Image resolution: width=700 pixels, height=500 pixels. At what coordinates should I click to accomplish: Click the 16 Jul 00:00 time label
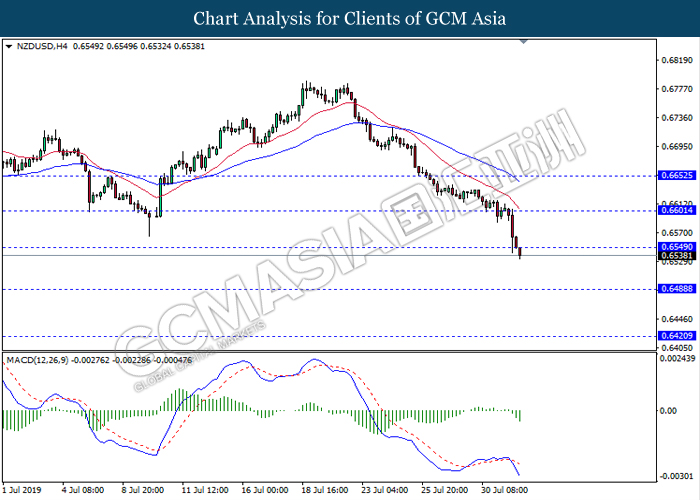click(265, 490)
